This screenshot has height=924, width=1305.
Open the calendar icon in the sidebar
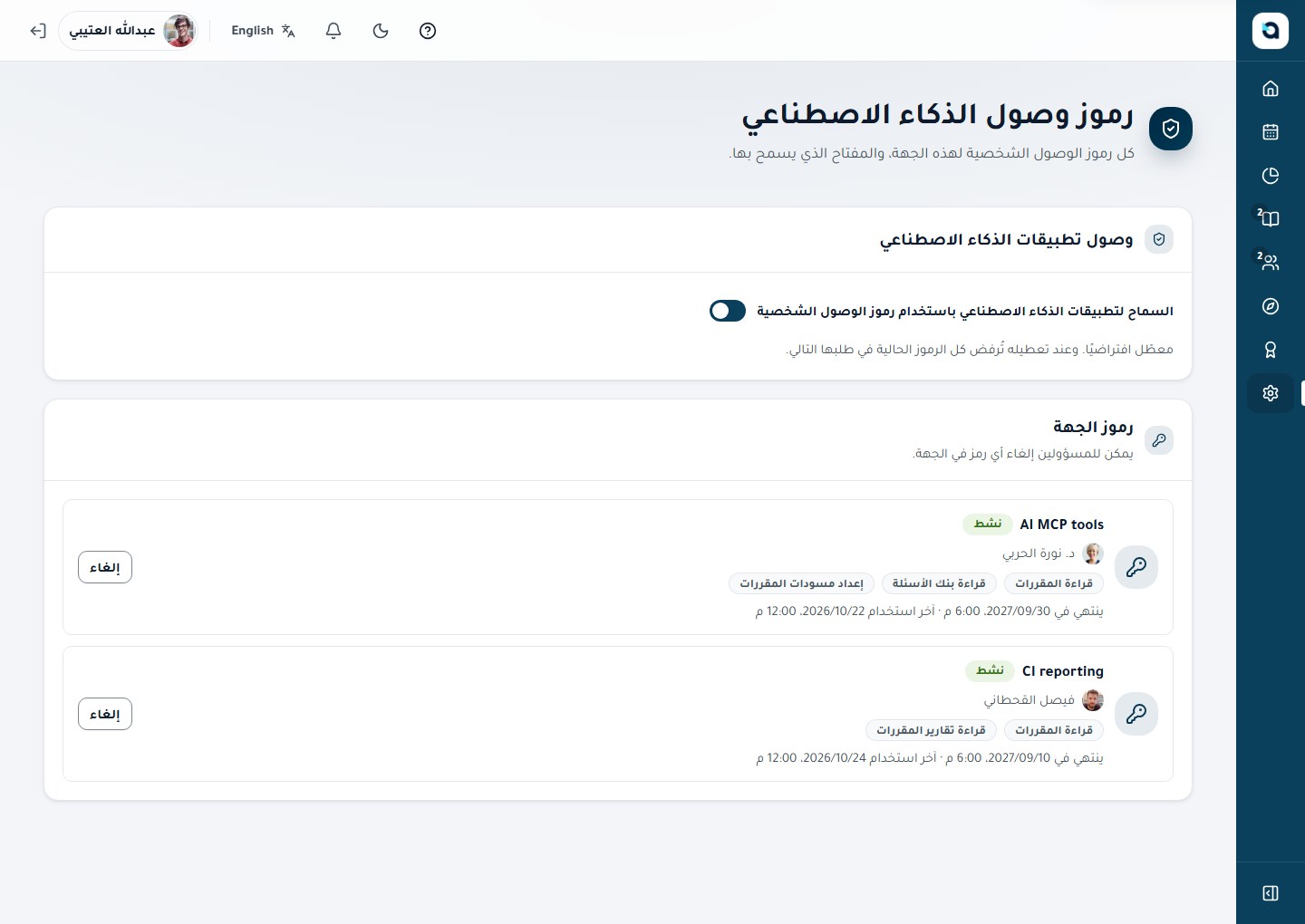pyautogui.click(x=1270, y=131)
